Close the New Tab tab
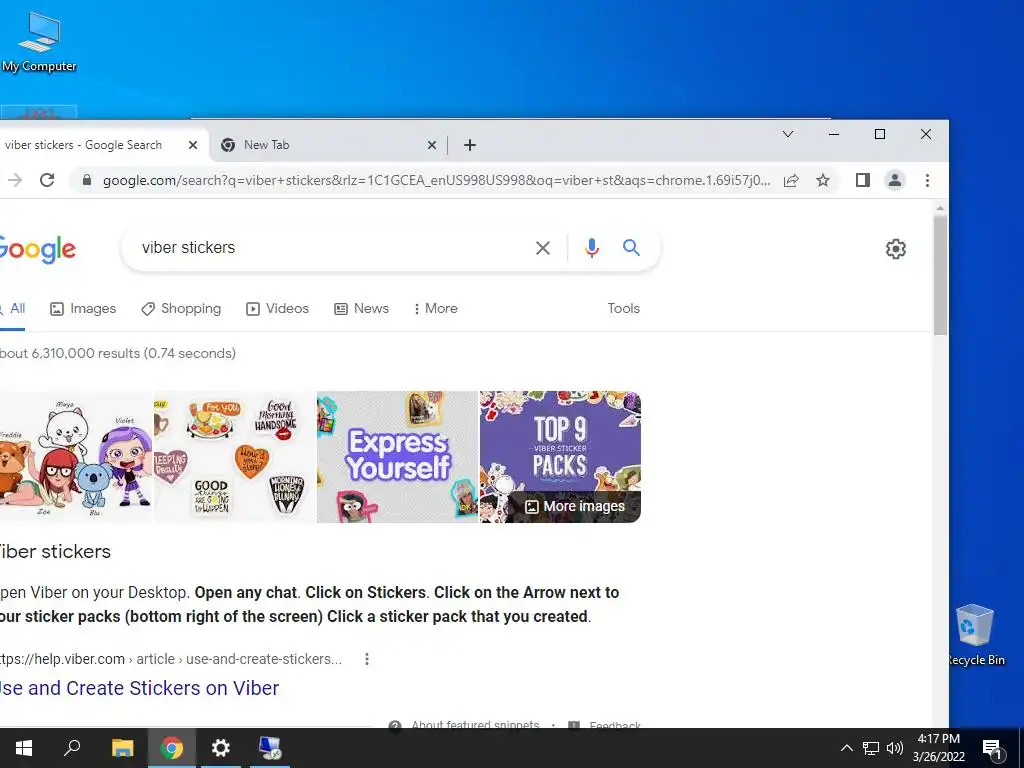This screenshot has height=768, width=1024. pos(432,145)
